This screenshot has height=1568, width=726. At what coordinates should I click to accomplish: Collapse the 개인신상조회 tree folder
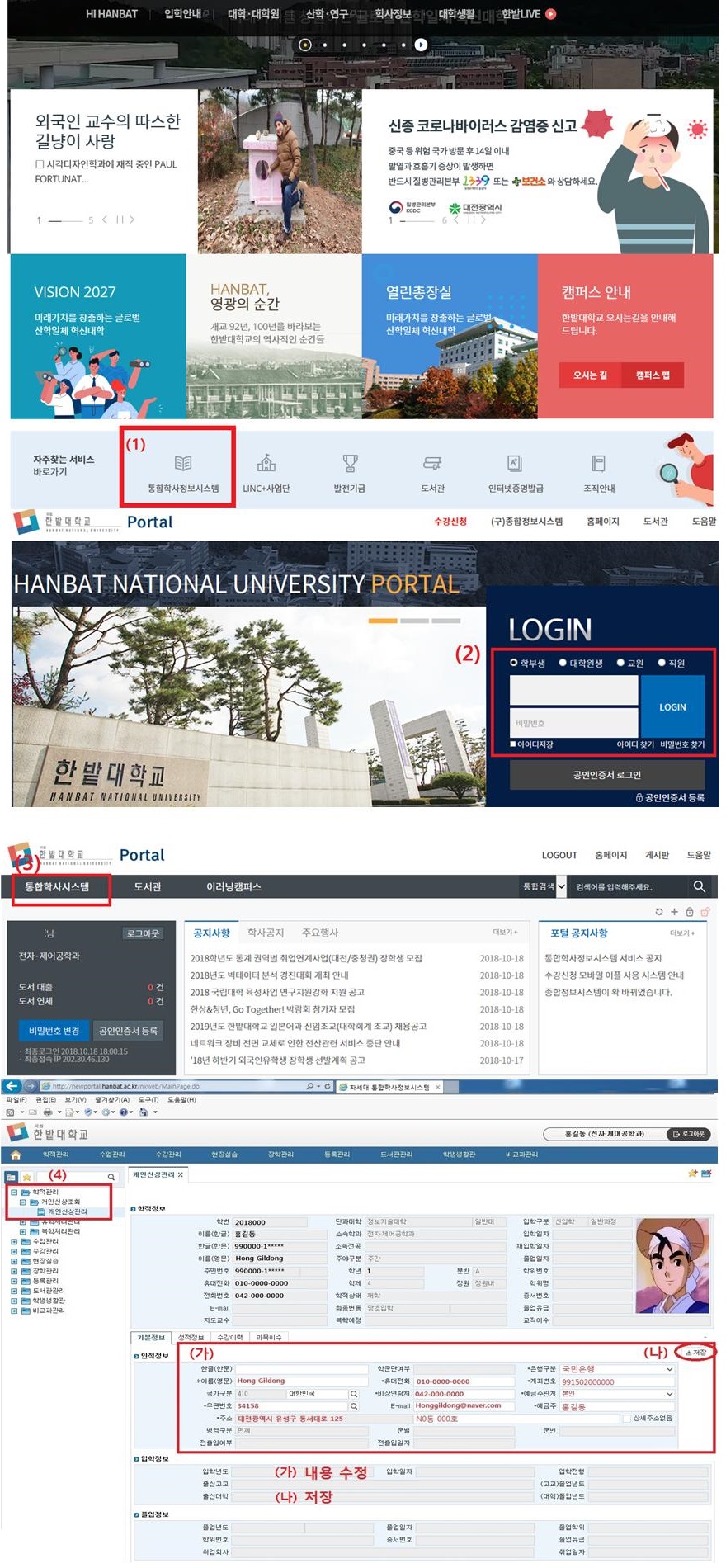(23, 1202)
